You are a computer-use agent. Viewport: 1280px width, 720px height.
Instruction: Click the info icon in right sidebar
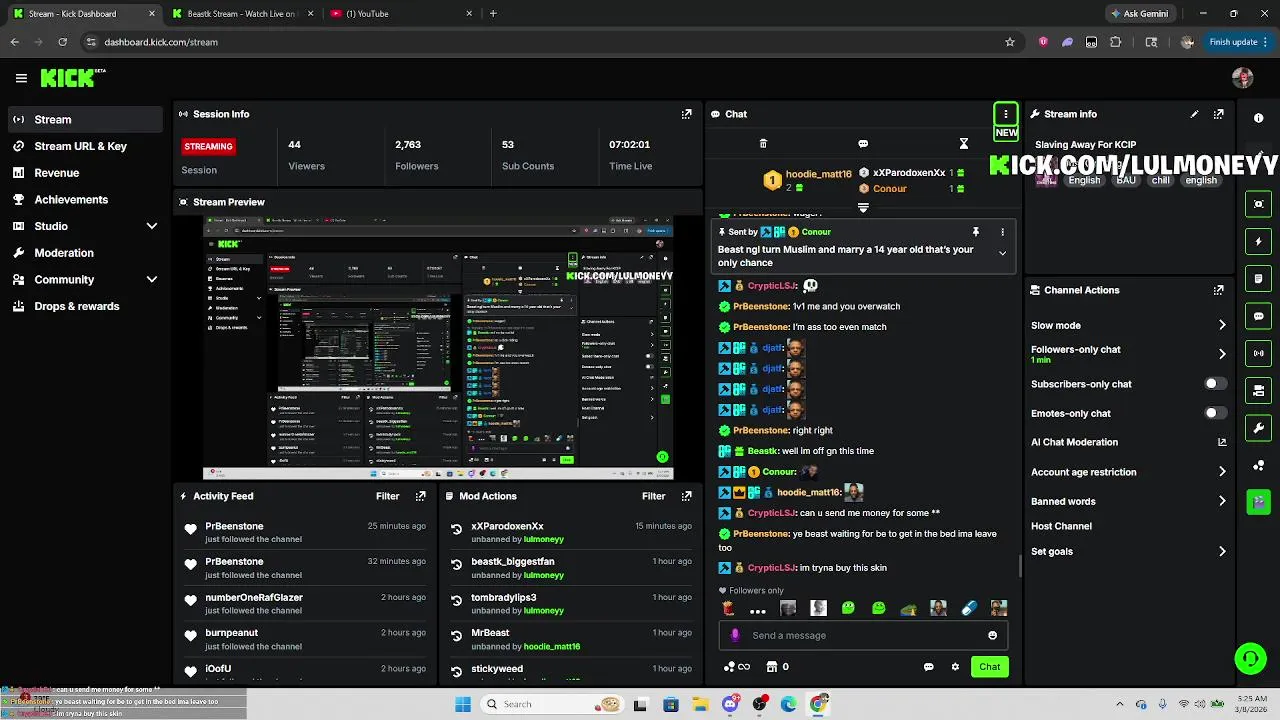pyautogui.click(x=1259, y=118)
